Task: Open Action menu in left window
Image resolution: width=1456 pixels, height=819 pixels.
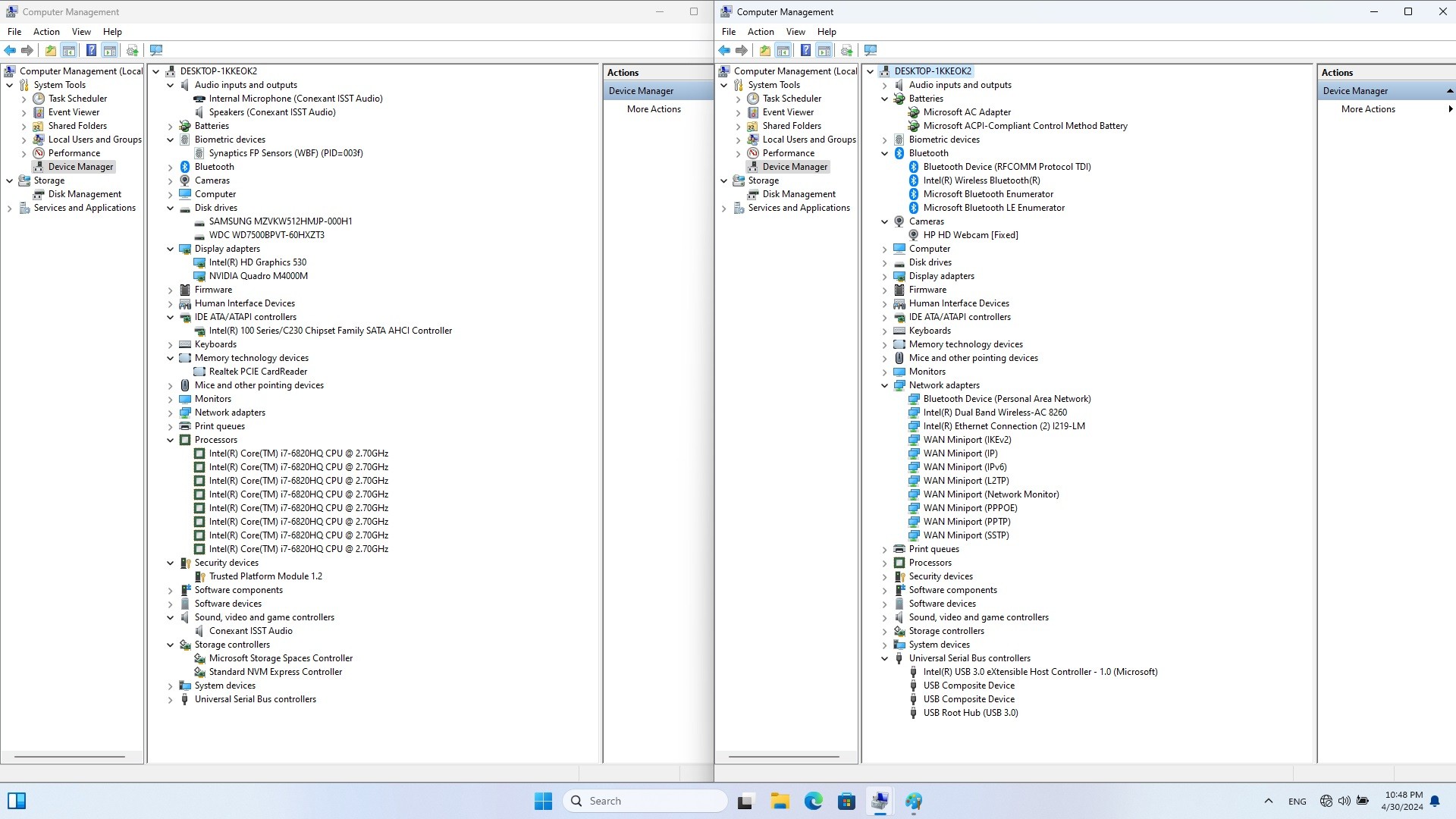Action: point(46,32)
